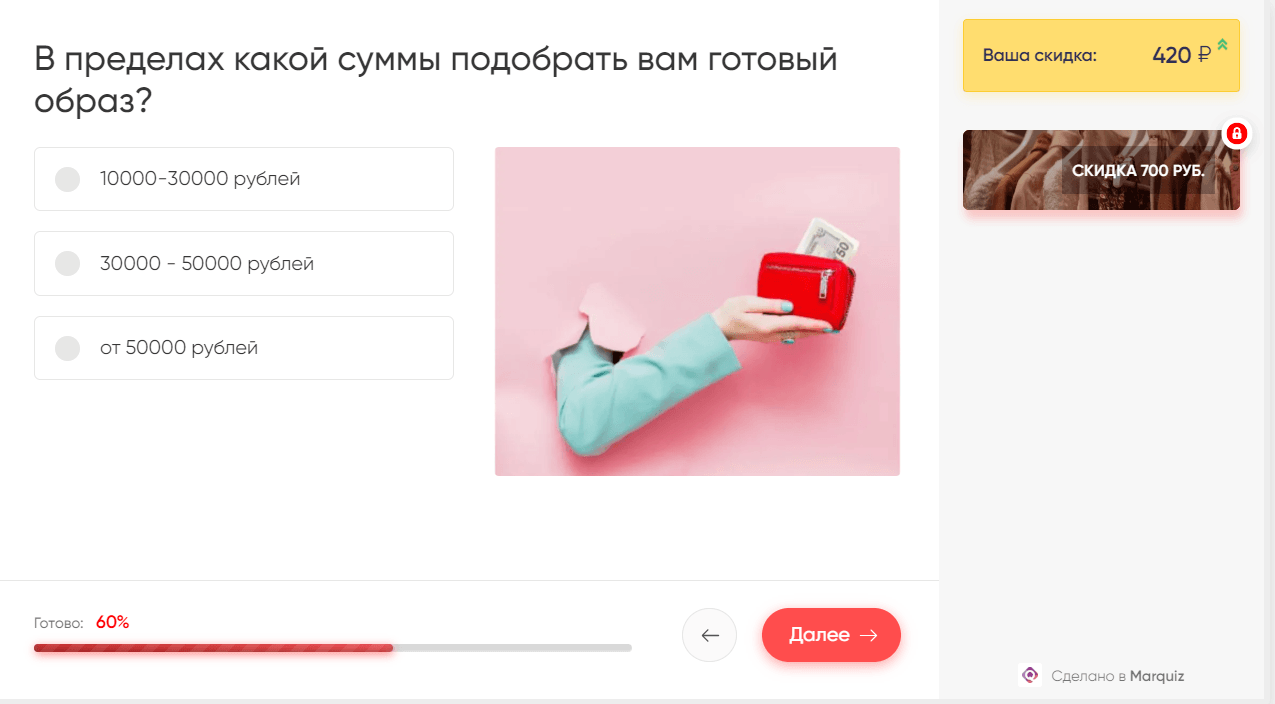
Task: Click the СКИДКА 700 РУБ. locked bonus card
Action: 1101,170
